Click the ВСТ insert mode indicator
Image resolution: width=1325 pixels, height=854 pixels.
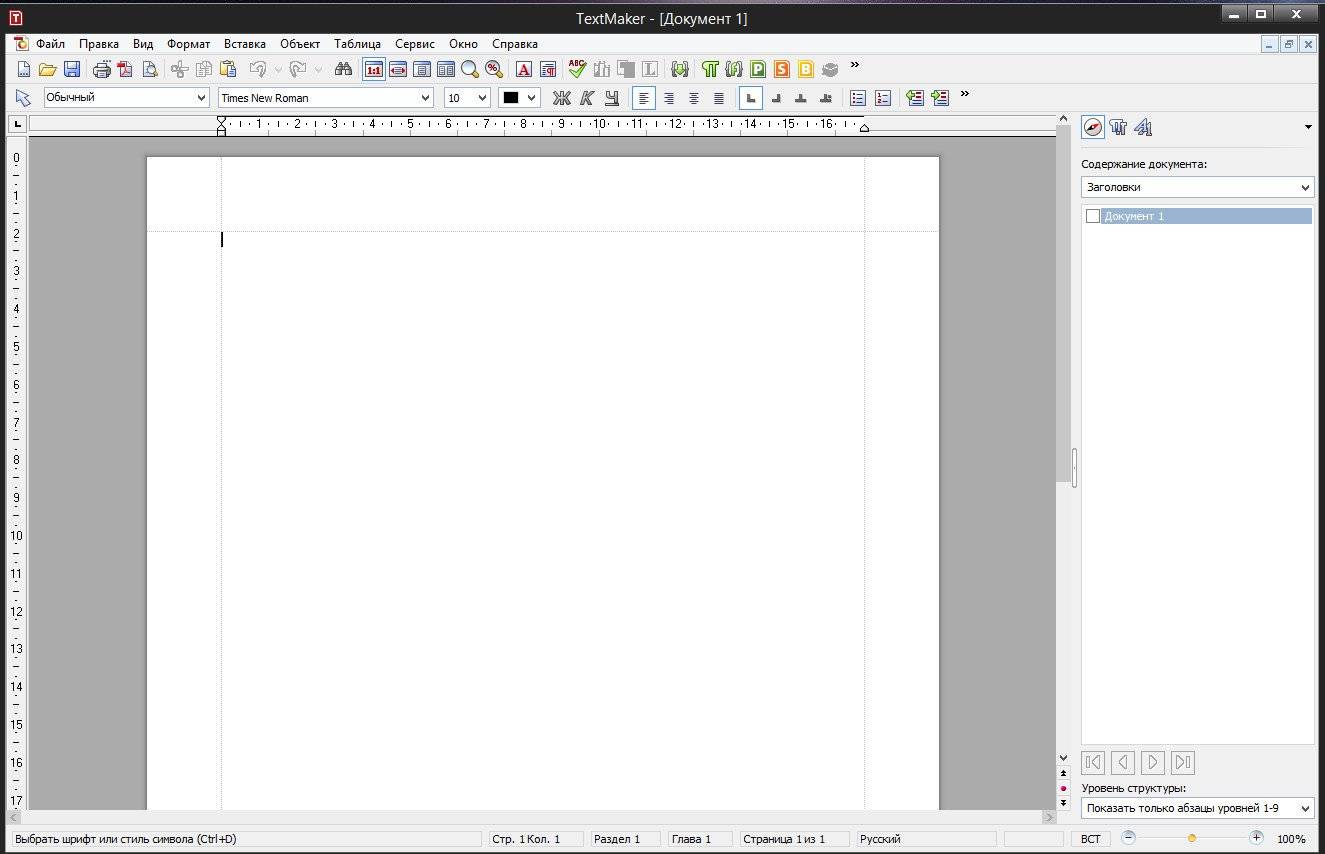pyautogui.click(x=1090, y=839)
